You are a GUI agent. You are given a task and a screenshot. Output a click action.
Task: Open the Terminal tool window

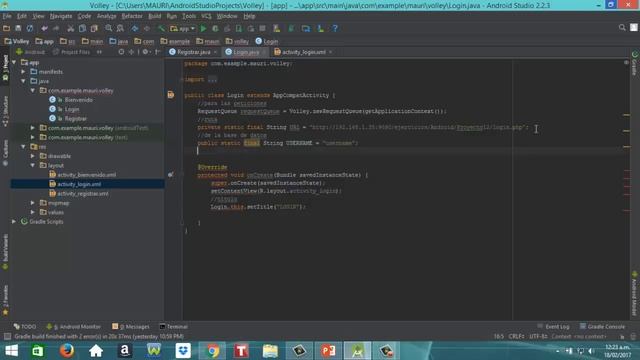[x=174, y=327]
